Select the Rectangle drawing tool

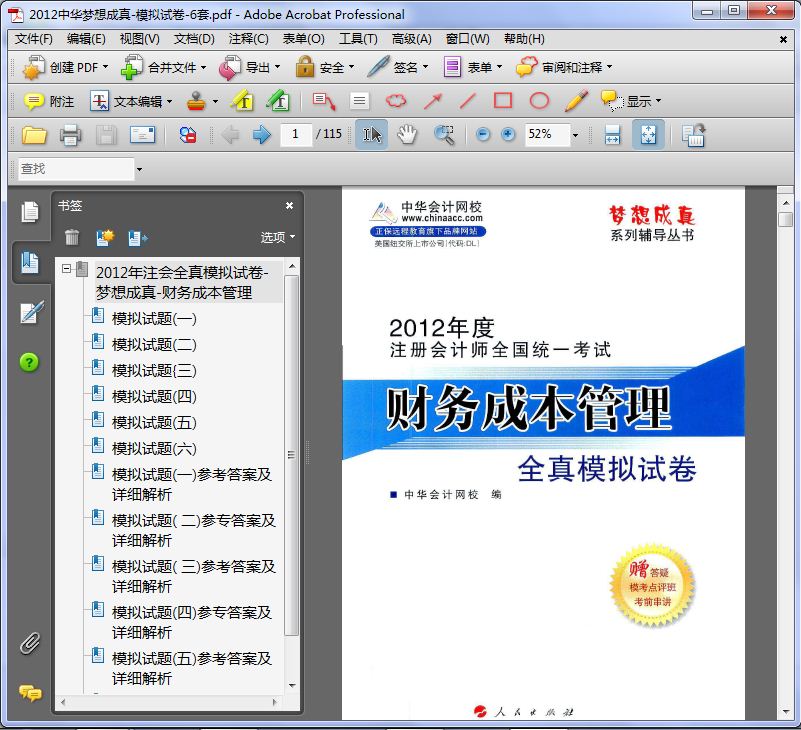(503, 101)
